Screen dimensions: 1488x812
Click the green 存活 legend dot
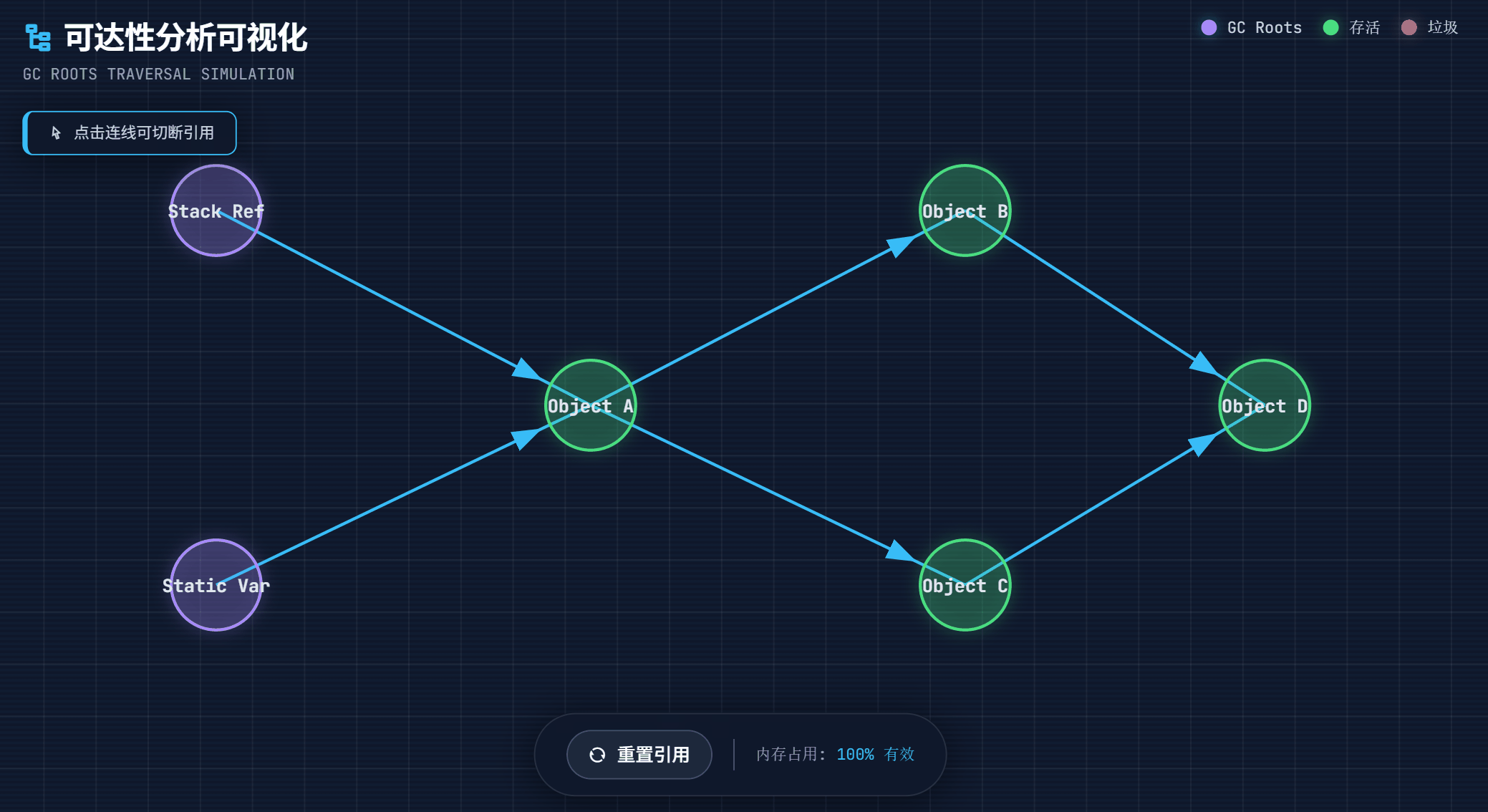[1330, 28]
